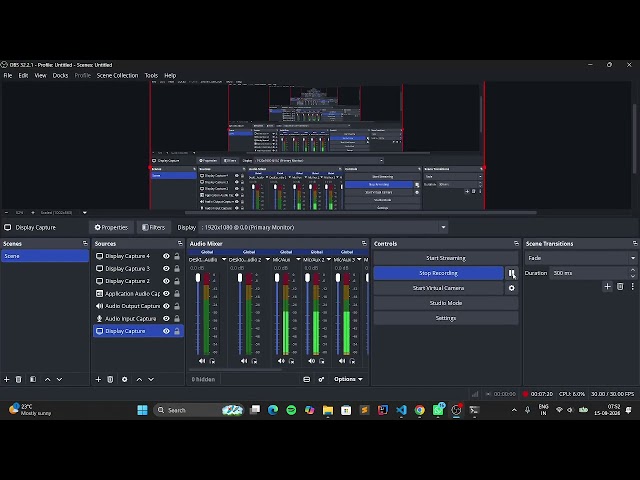This screenshot has height=480, width=640.
Task: Open Google Chrome from taskbar
Action: tap(420, 410)
